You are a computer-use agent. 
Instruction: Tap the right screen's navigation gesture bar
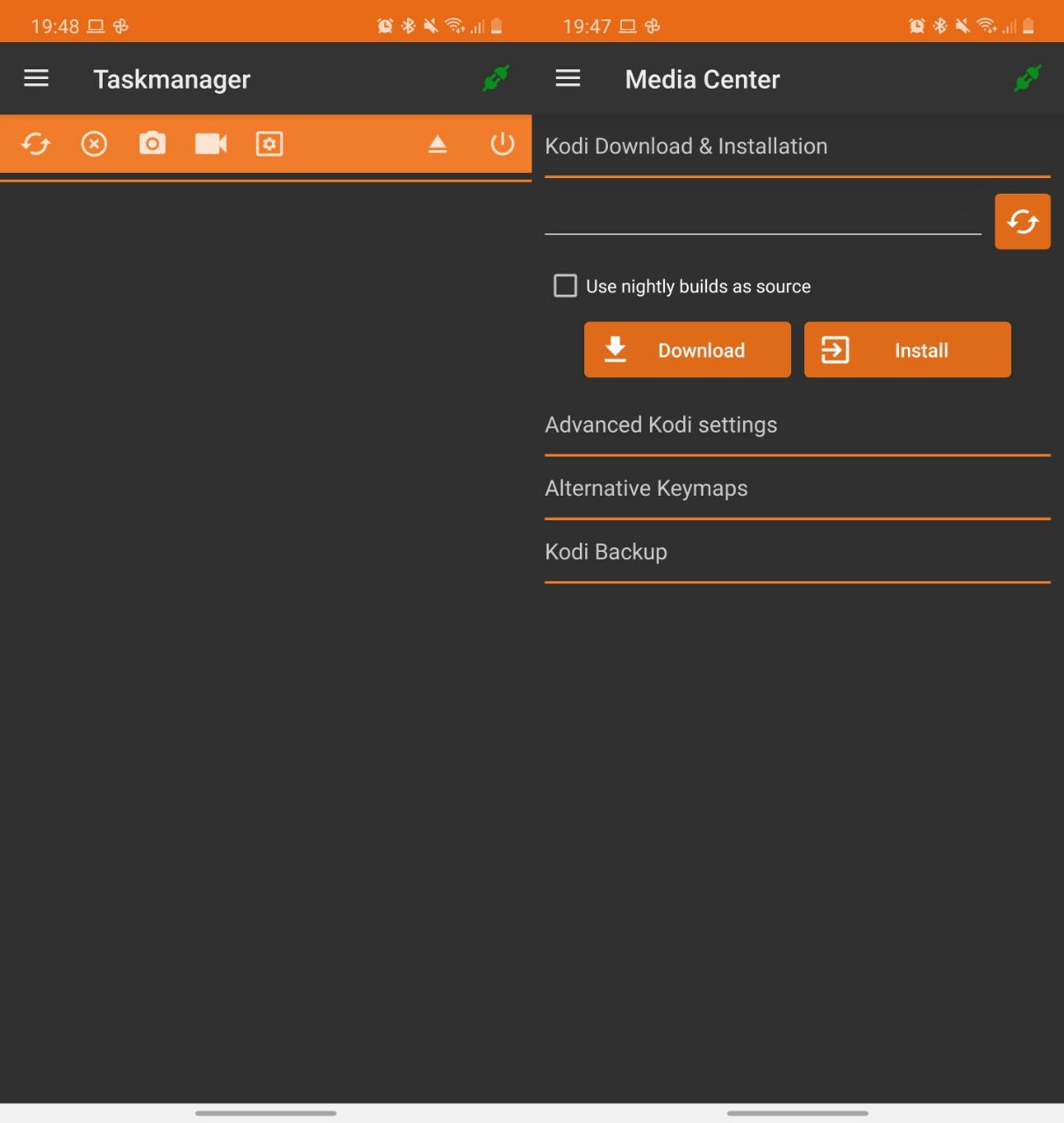[x=797, y=1113]
